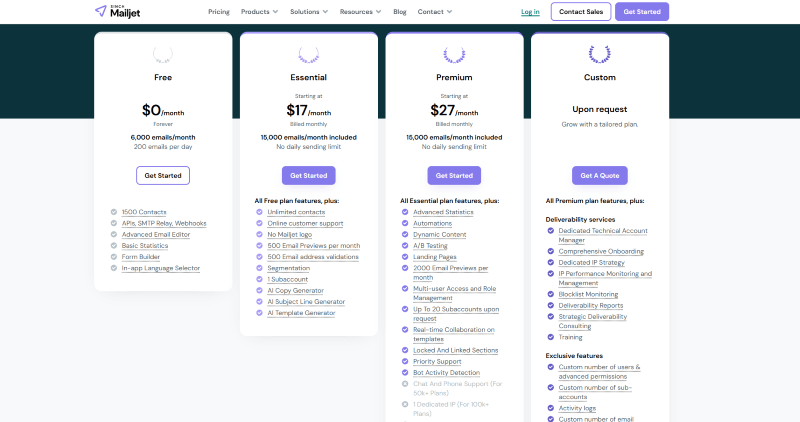The image size is (800, 422).
Task: Follow the Log in link
Action: pos(530,12)
